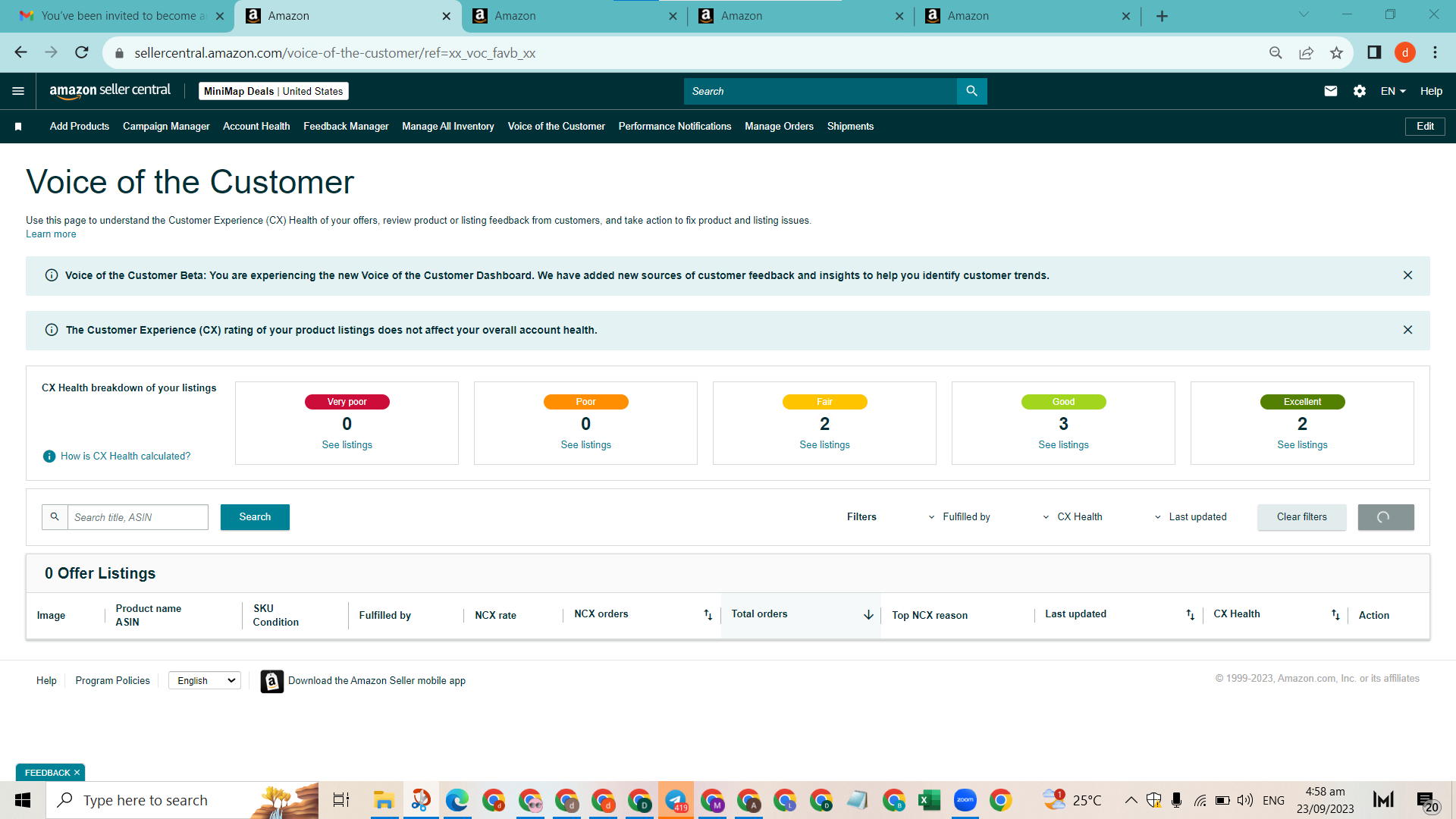This screenshot has width=1456, height=819.
Task: Expand the Fulfilled by filter
Action: tap(959, 517)
